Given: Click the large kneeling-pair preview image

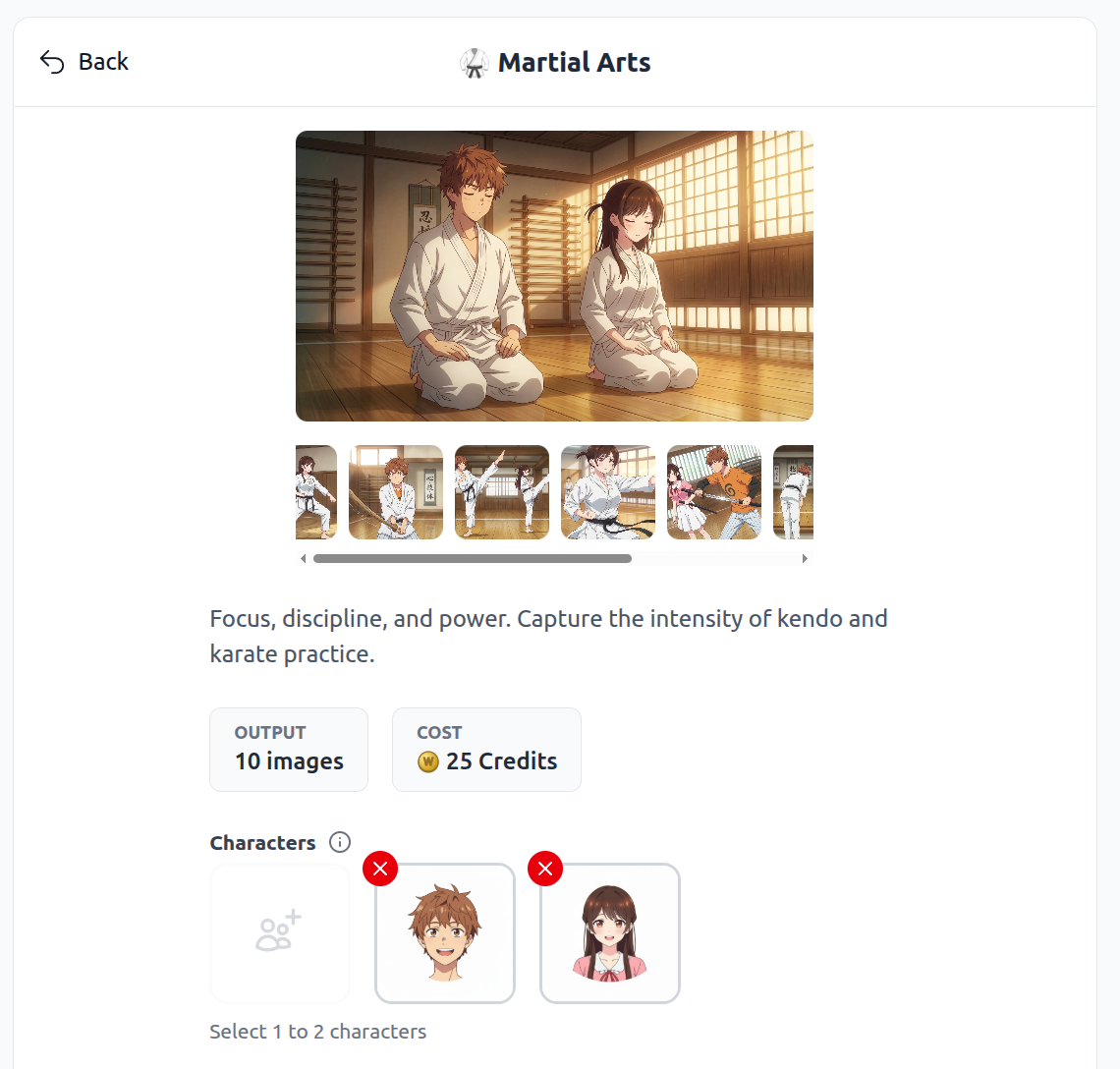Looking at the screenshot, I should 554,275.
